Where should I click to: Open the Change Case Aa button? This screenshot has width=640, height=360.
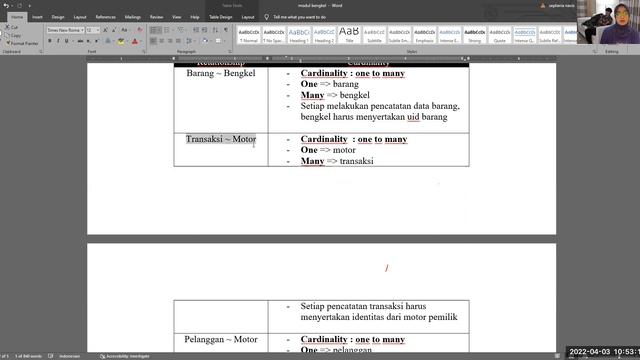124,30
